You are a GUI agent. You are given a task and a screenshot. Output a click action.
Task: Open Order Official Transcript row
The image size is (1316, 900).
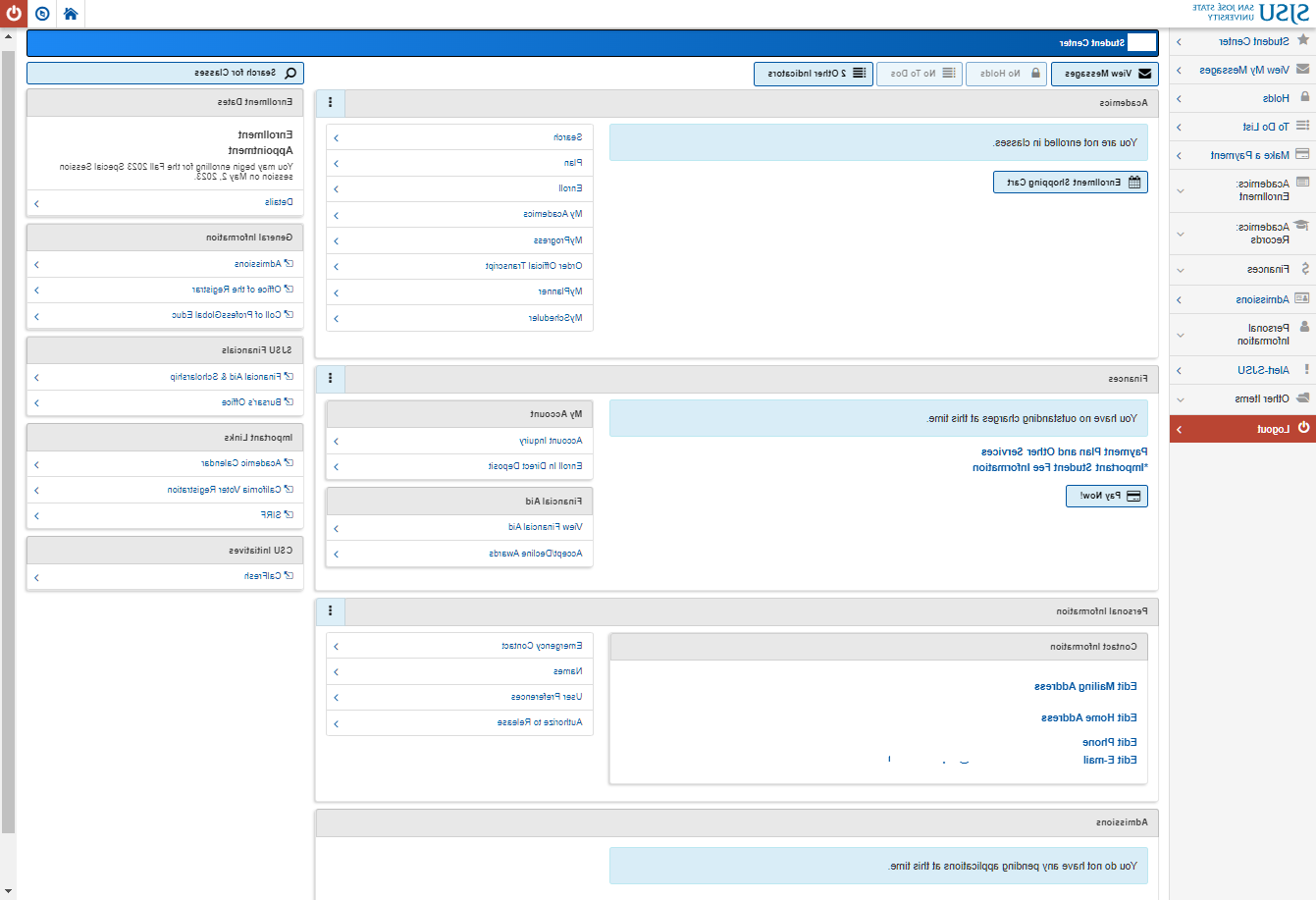[459, 266]
